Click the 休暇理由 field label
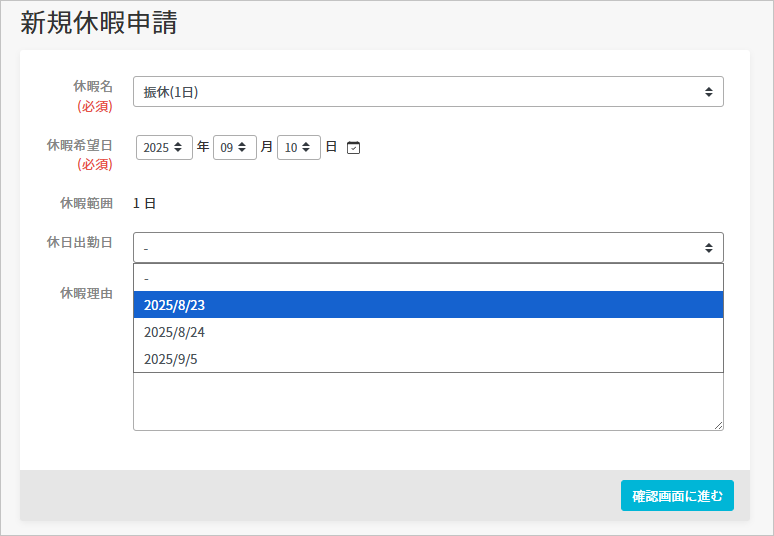This screenshot has width=774, height=536. 86,294
